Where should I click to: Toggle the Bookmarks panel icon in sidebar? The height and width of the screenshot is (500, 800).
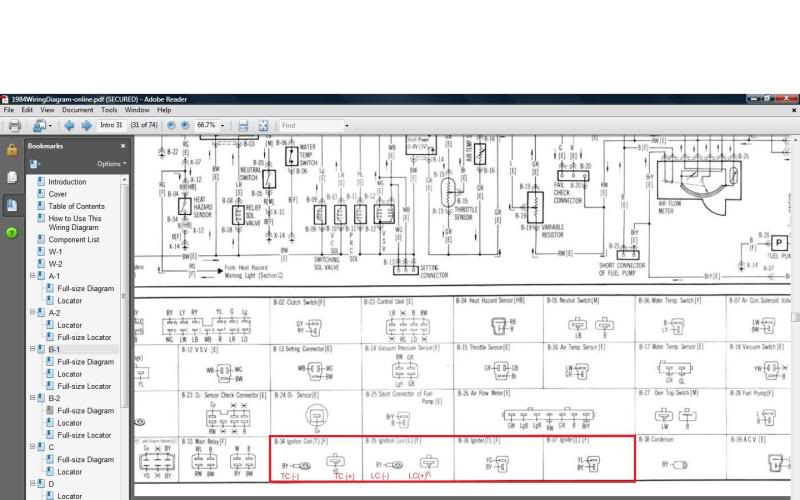click(x=11, y=205)
